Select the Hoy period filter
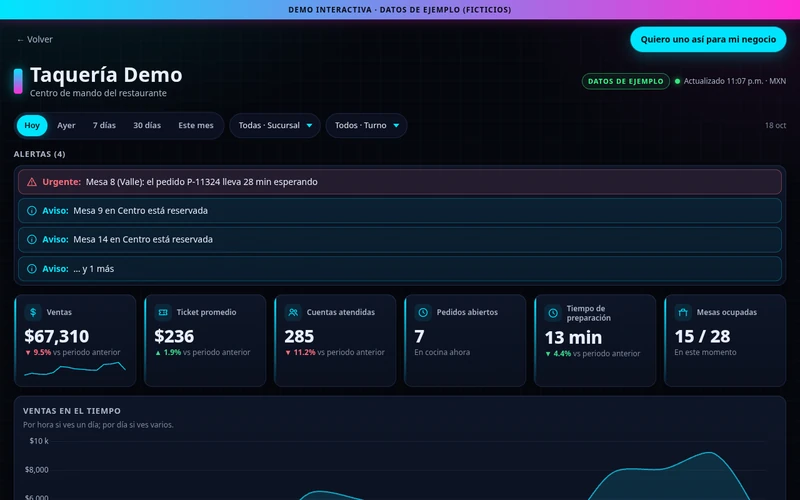Viewport: 800px width, 500px height. point(32,126)
